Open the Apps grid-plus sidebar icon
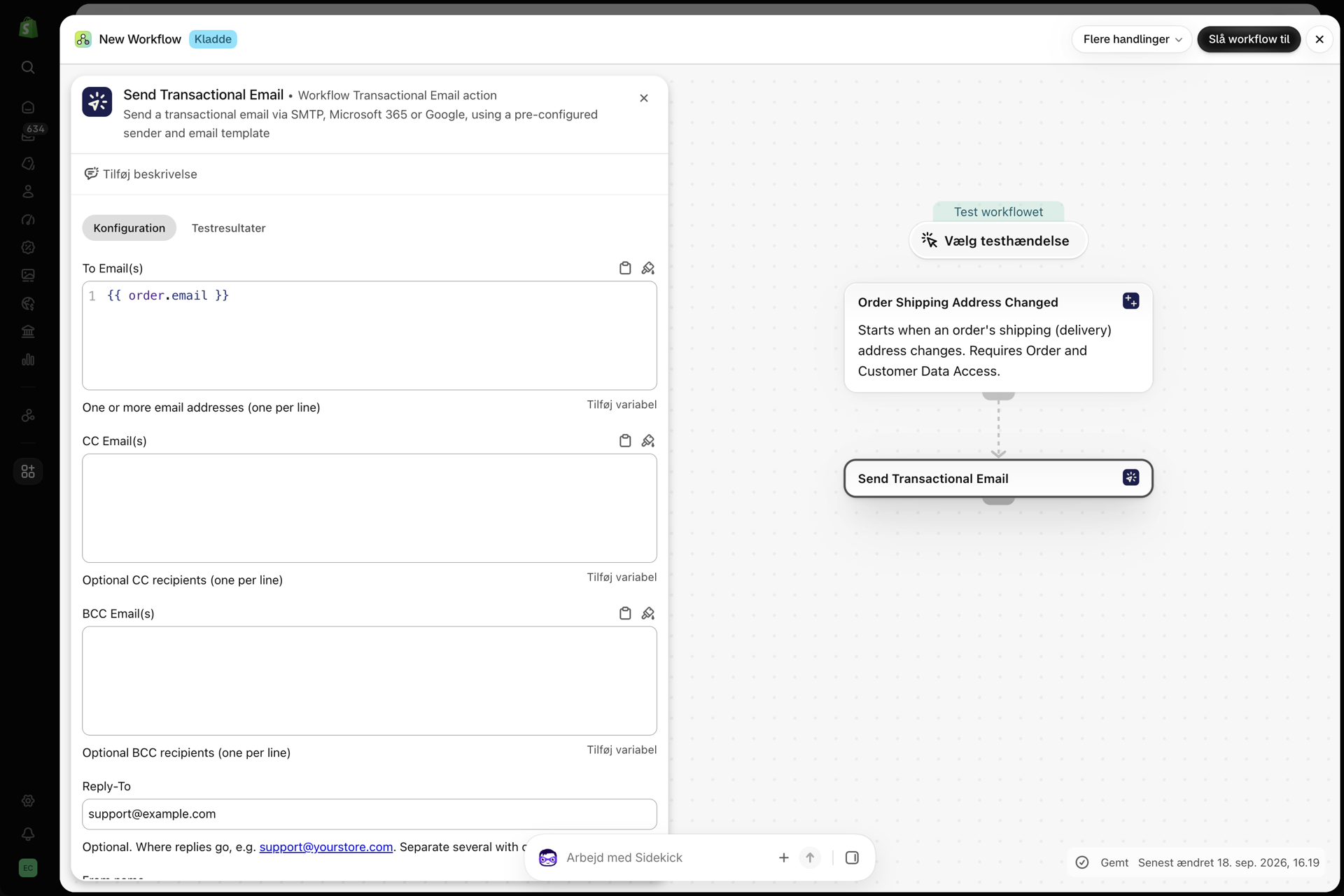The image size is (1344, 896). pyautogui.click(x=28, y=471)
